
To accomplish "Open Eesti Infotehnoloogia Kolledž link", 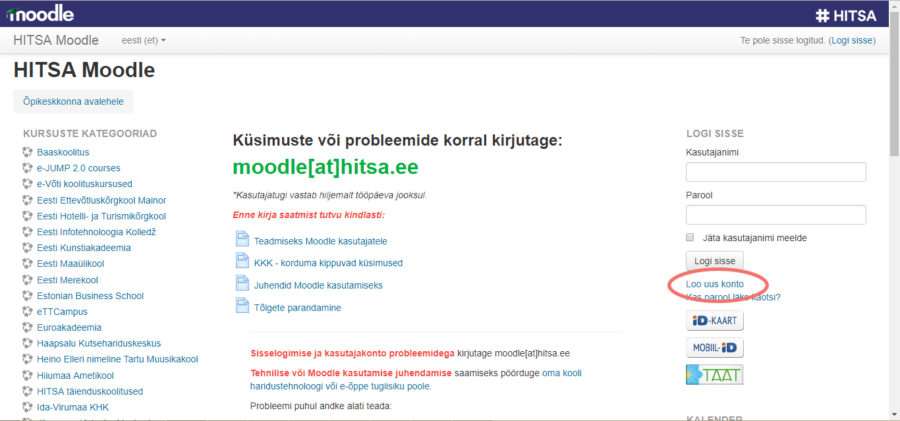I will click(96, 232).
